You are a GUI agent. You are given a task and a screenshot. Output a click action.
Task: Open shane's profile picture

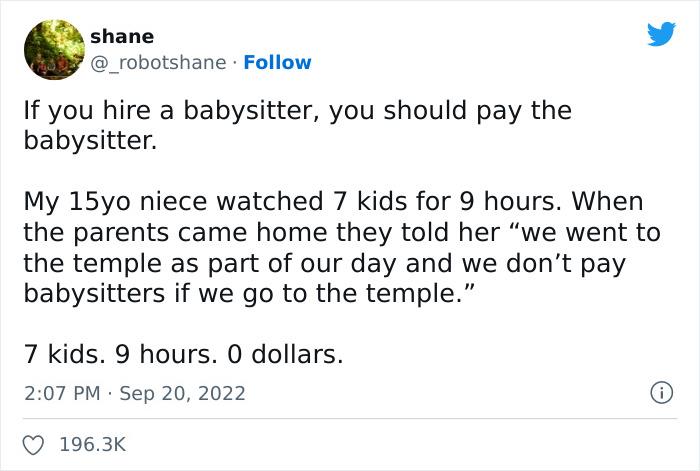pyautogui.click(x=54, y=50)
